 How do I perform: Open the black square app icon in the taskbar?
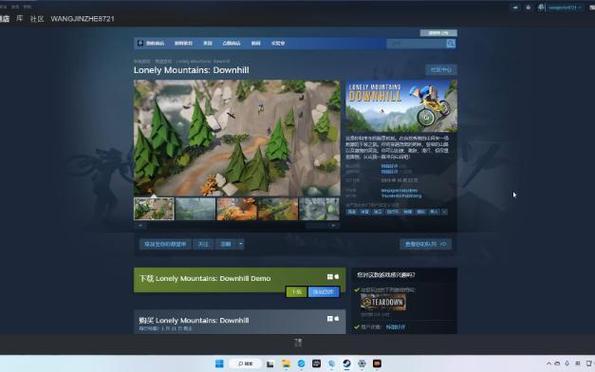[316, 364]
